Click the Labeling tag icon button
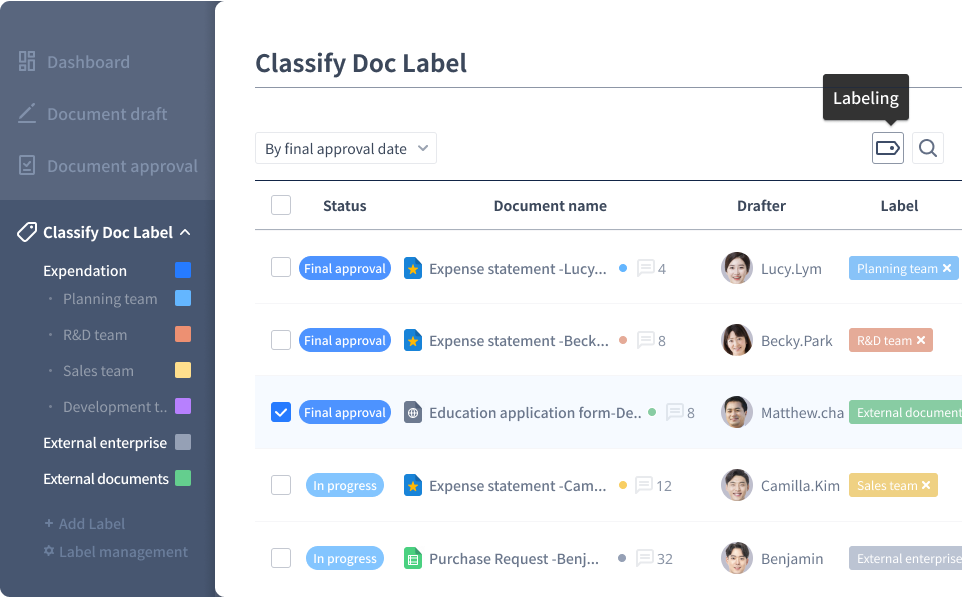 point(887,148)
